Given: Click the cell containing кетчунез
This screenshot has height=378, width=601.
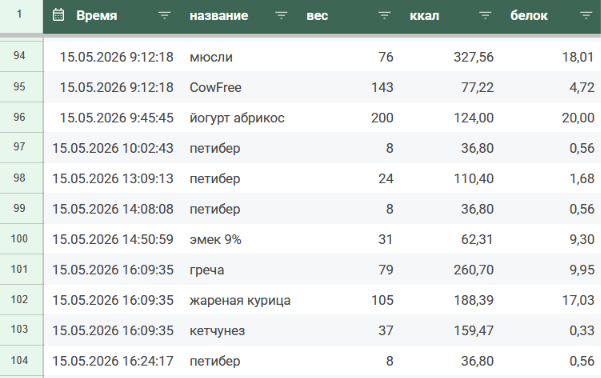Looking at the screenshot, I should pyautogui.click(x=241, y=330).
